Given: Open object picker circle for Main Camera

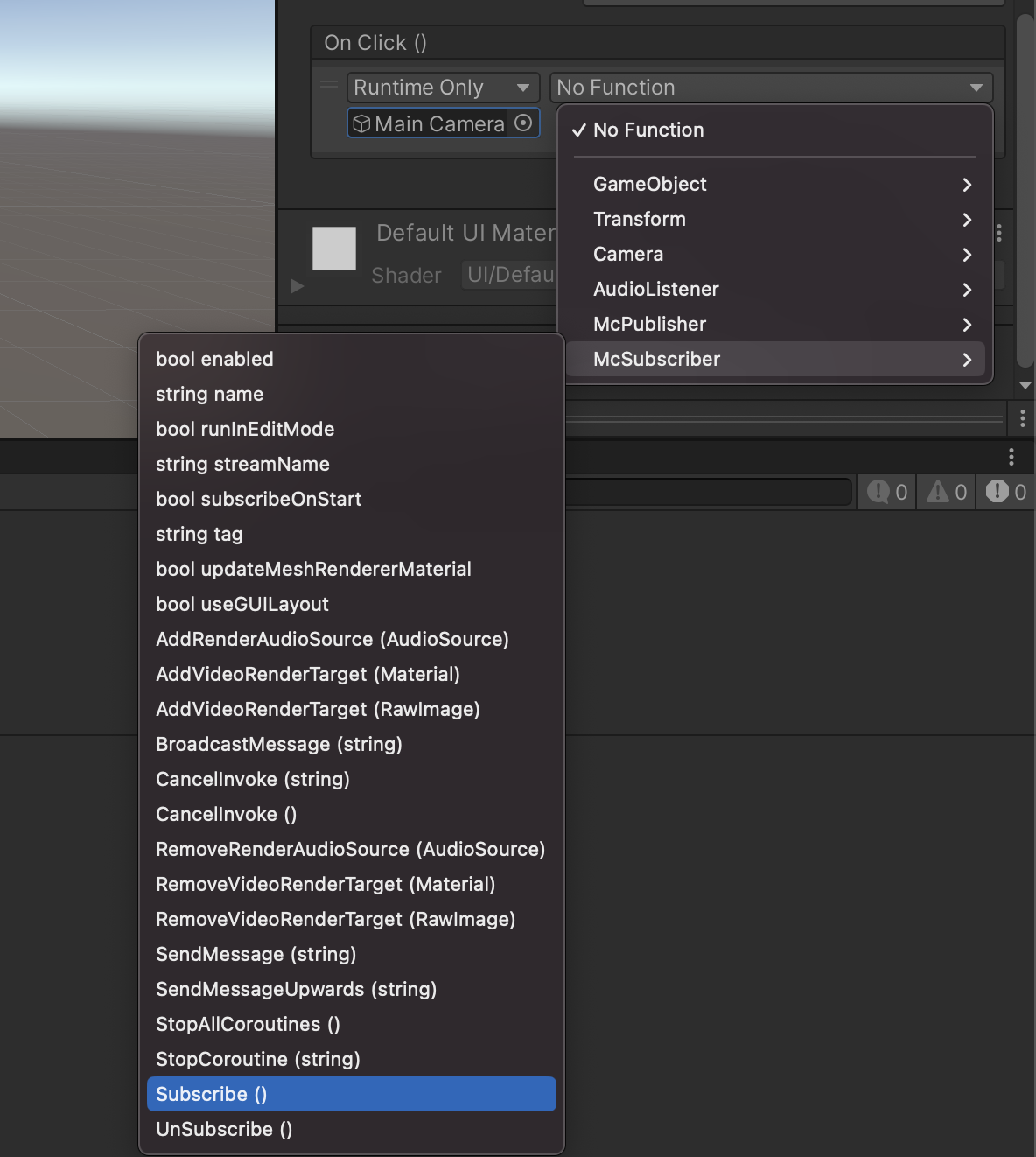Looking at the screenshot, I should 523,123.
